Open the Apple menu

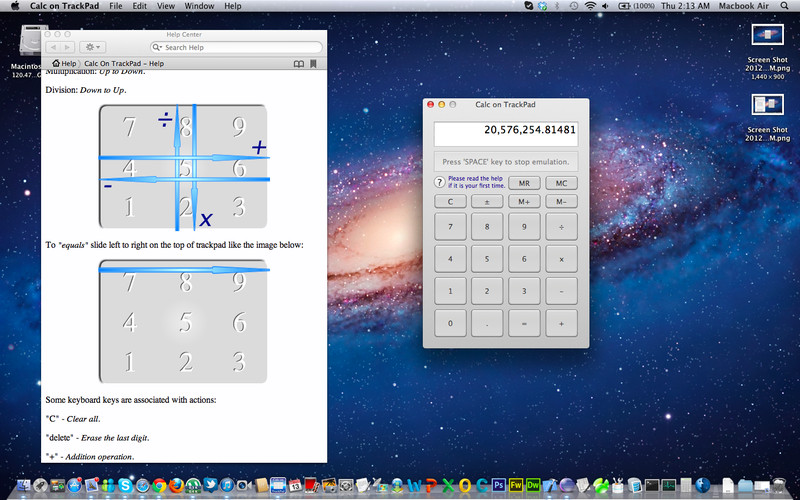point(14,6)
